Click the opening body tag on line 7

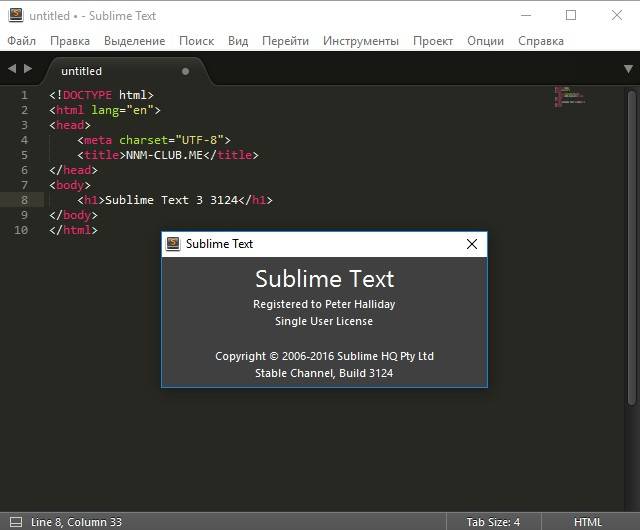pyautogui.click(x=70, y=185)
